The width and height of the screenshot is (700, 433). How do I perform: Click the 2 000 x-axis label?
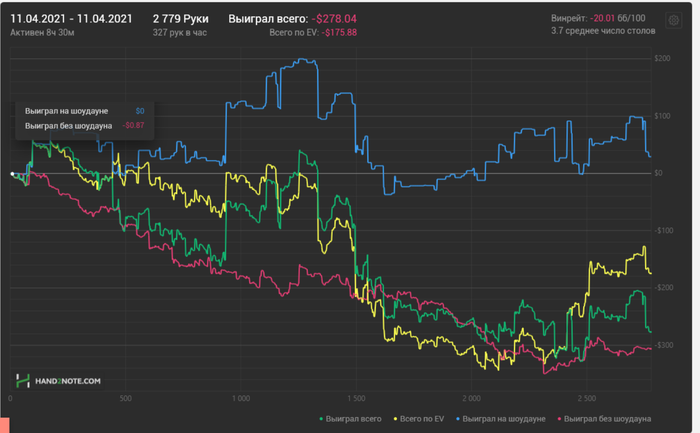[471, 398]
